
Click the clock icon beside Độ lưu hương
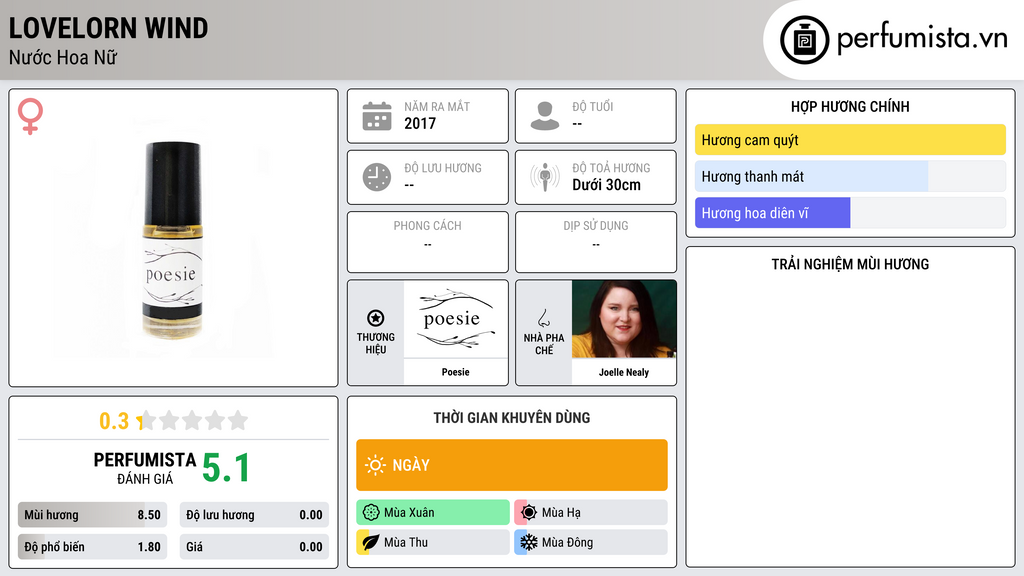click(377, 177)
